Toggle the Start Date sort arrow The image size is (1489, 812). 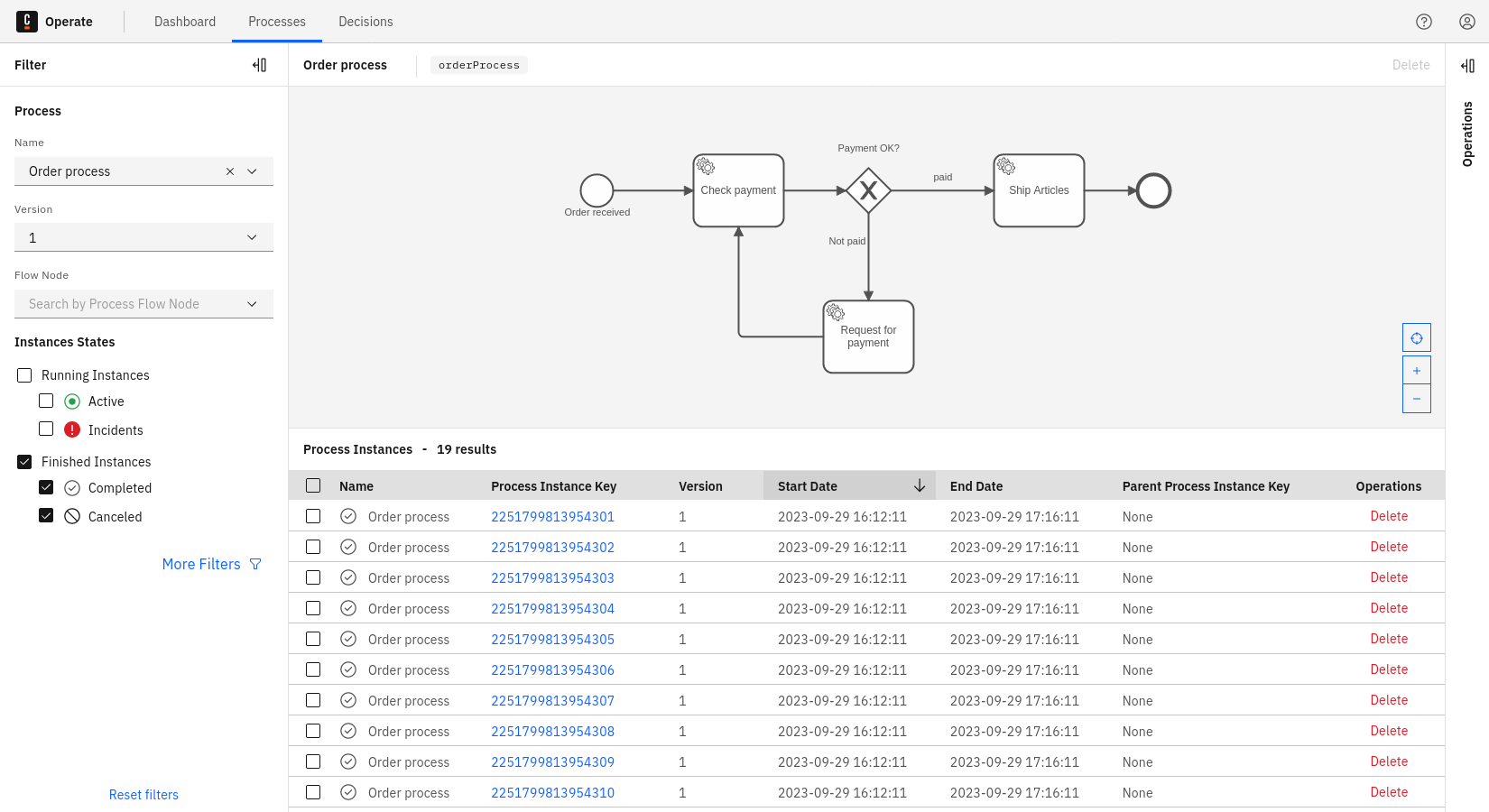pos(920,485)
